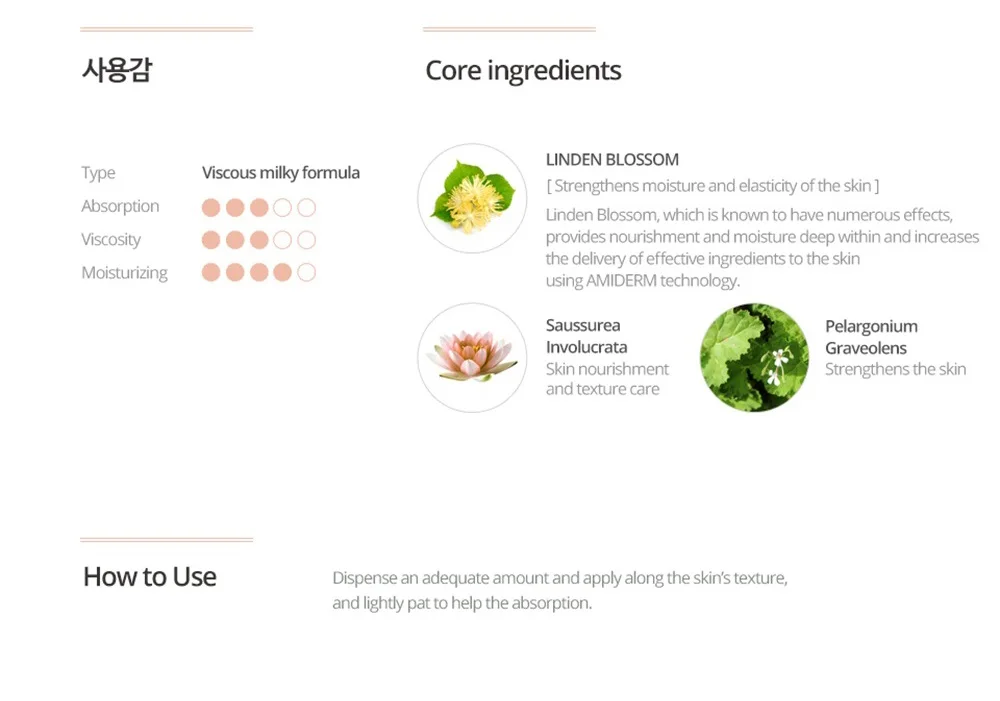This screenshot has width=1000, height=701.
Task: Click the Moisturizing label
Action: coord(124,273)
